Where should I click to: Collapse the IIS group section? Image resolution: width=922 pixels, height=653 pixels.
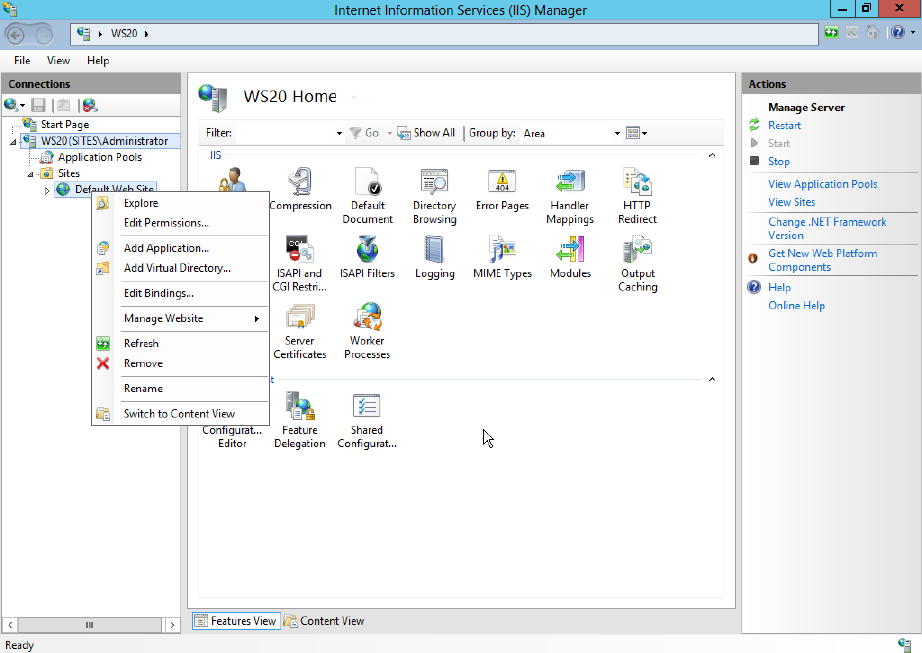click(711, 155)
